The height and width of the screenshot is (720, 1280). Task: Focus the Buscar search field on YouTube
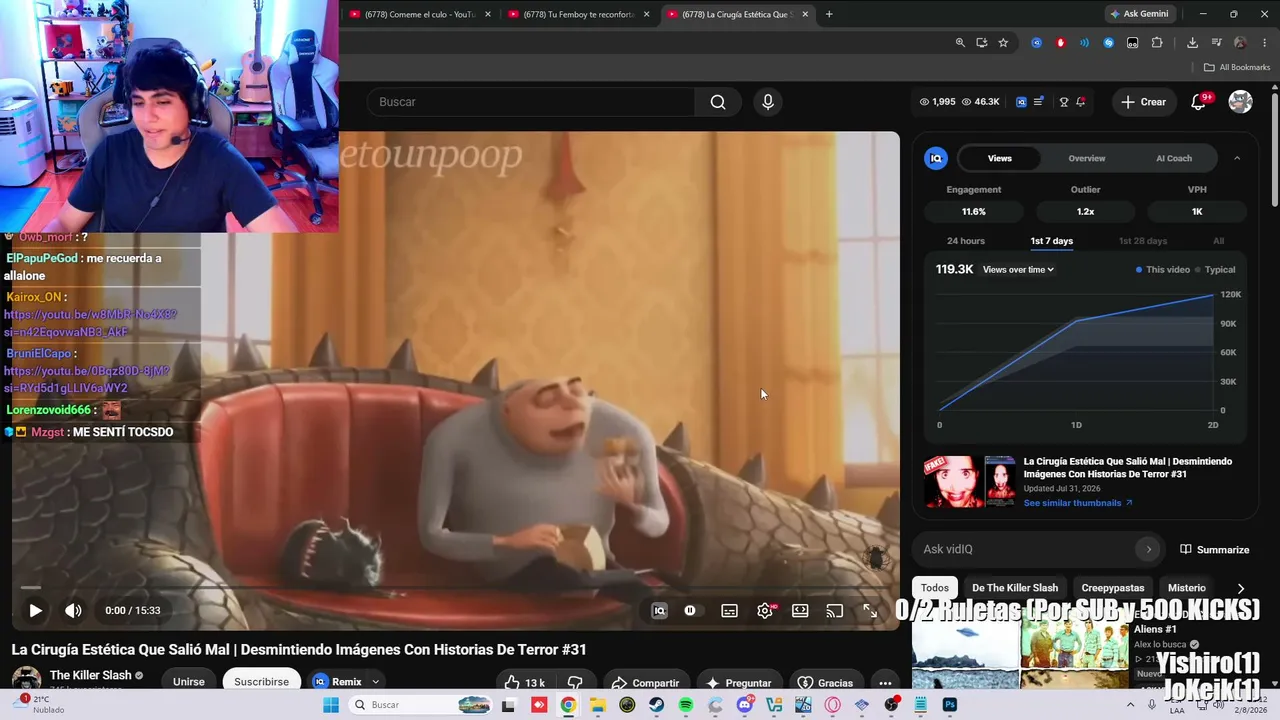tap(532, 102)
